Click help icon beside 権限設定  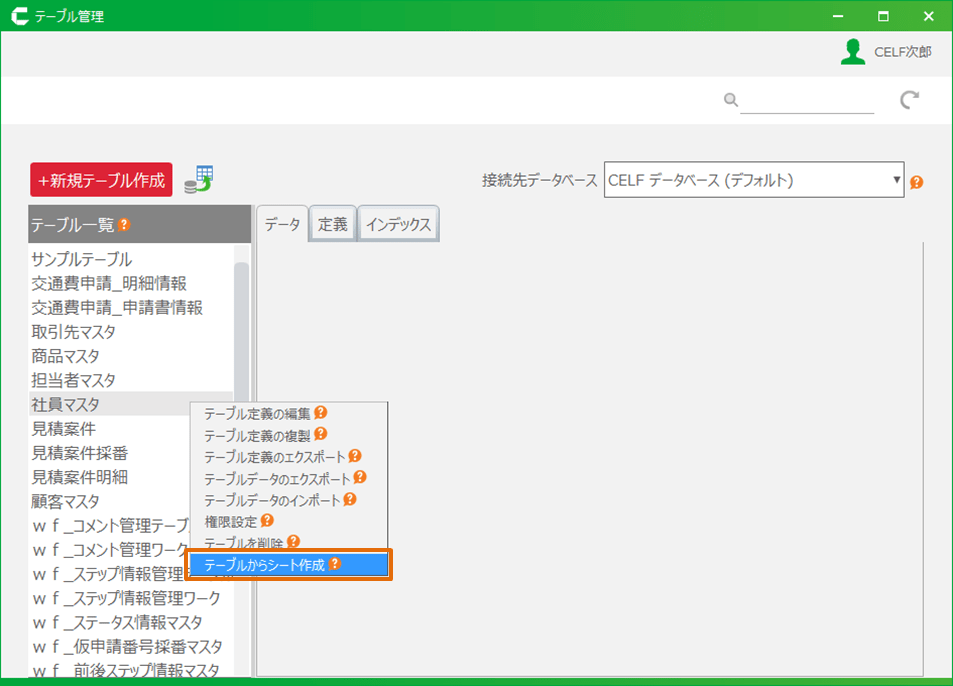(267, 521)
